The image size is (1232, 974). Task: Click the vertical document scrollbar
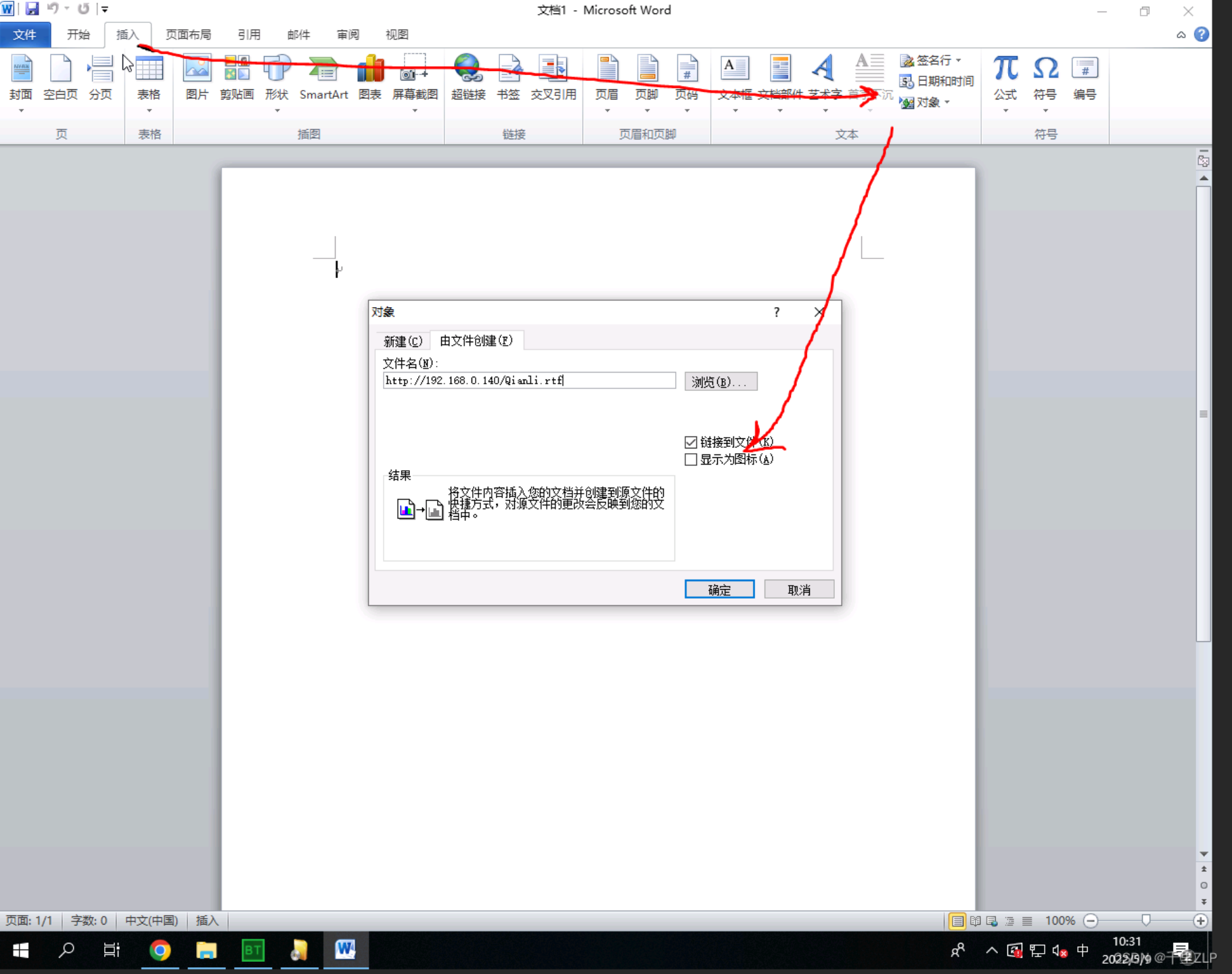(1204, 414)
